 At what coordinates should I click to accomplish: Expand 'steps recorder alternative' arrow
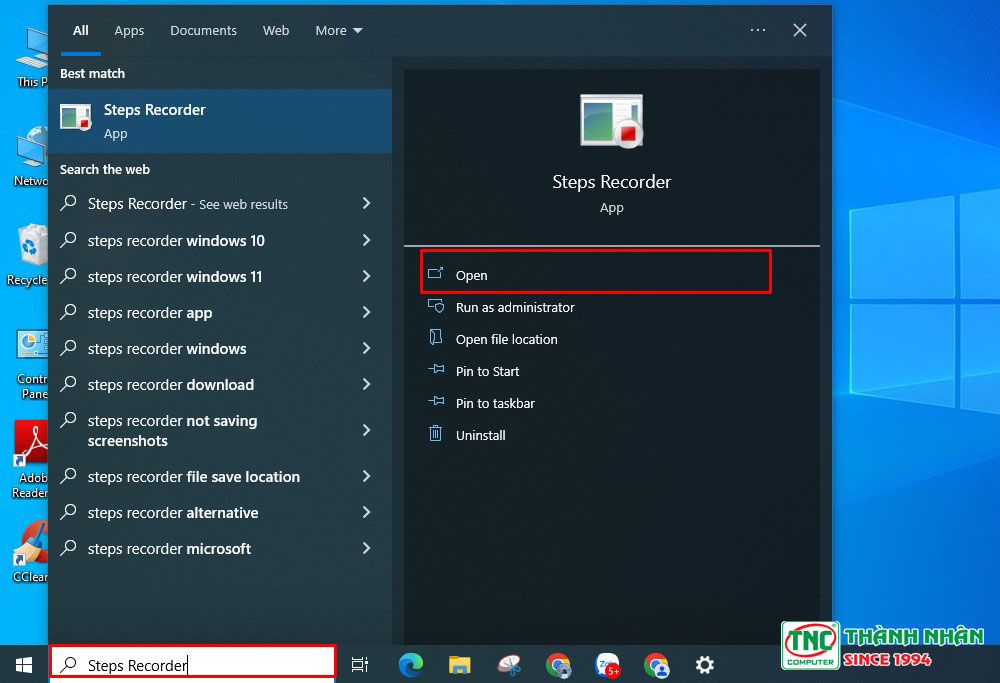click(x=367, y=512)
